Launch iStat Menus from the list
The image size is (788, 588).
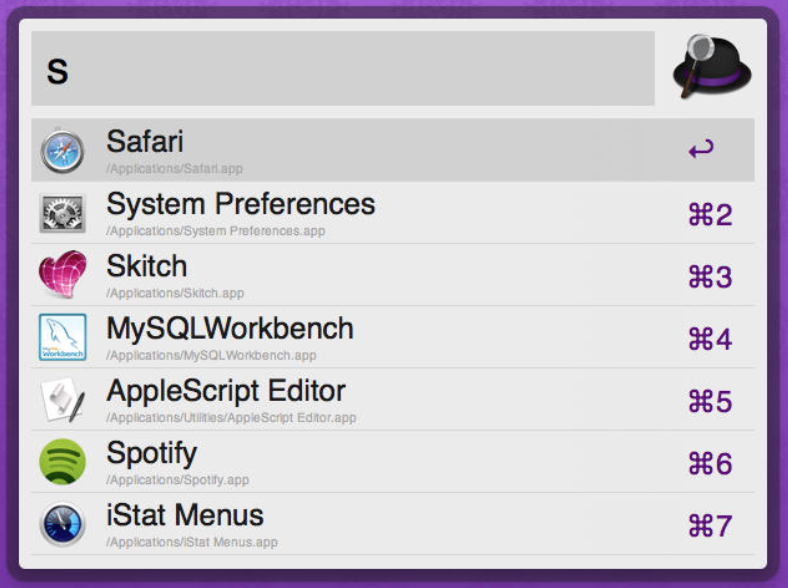(185, 516)
